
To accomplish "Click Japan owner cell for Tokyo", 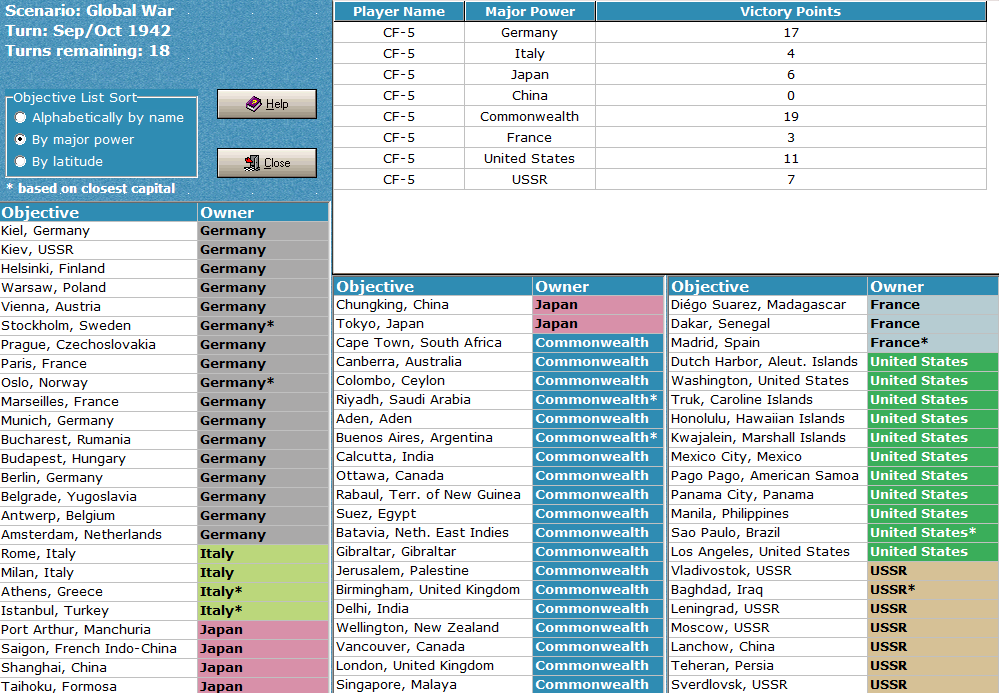I will [x=598, y=324].
